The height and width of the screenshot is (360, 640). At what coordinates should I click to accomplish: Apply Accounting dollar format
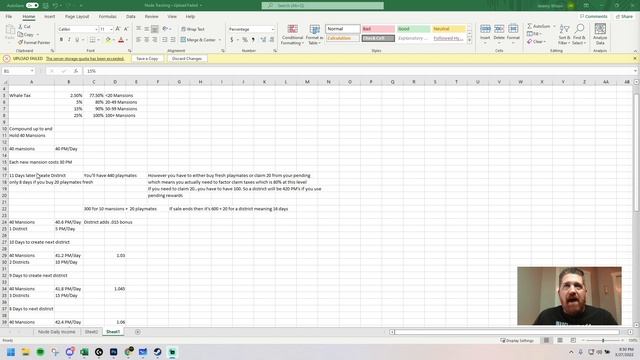tap(231, 40)
